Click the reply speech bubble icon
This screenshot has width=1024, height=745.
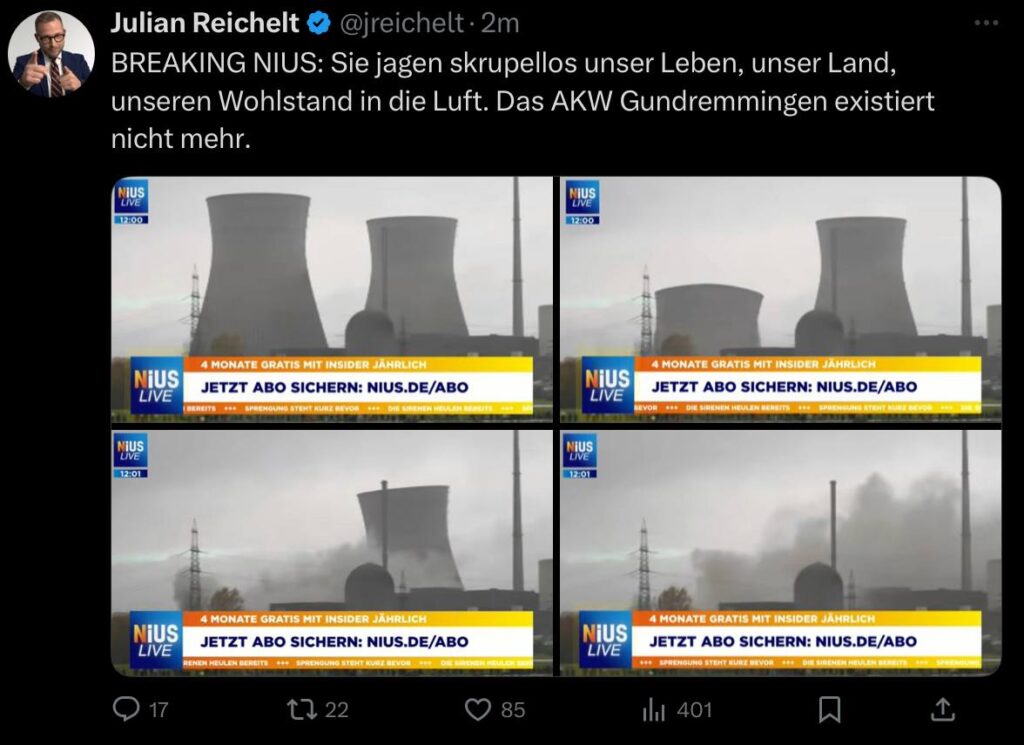pos(125,709)
